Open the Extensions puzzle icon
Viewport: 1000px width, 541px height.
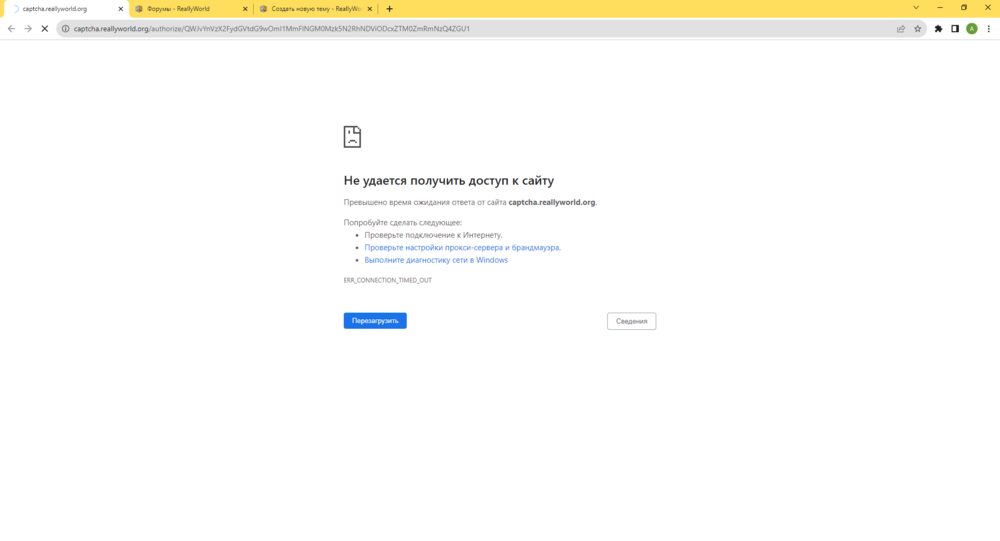click(x=938, y=29)
